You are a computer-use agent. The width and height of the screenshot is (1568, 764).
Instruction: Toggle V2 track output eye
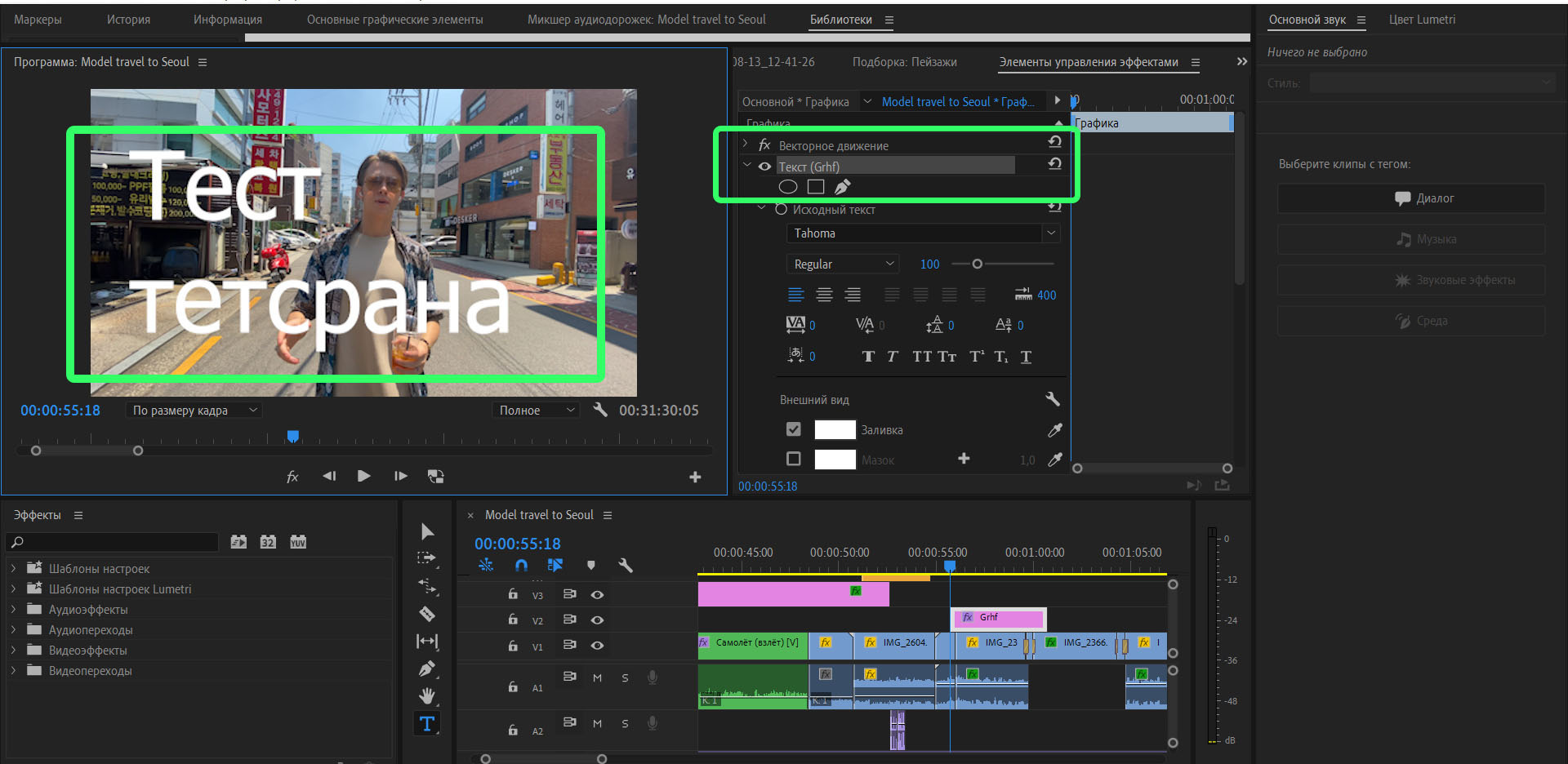point(597,620)
